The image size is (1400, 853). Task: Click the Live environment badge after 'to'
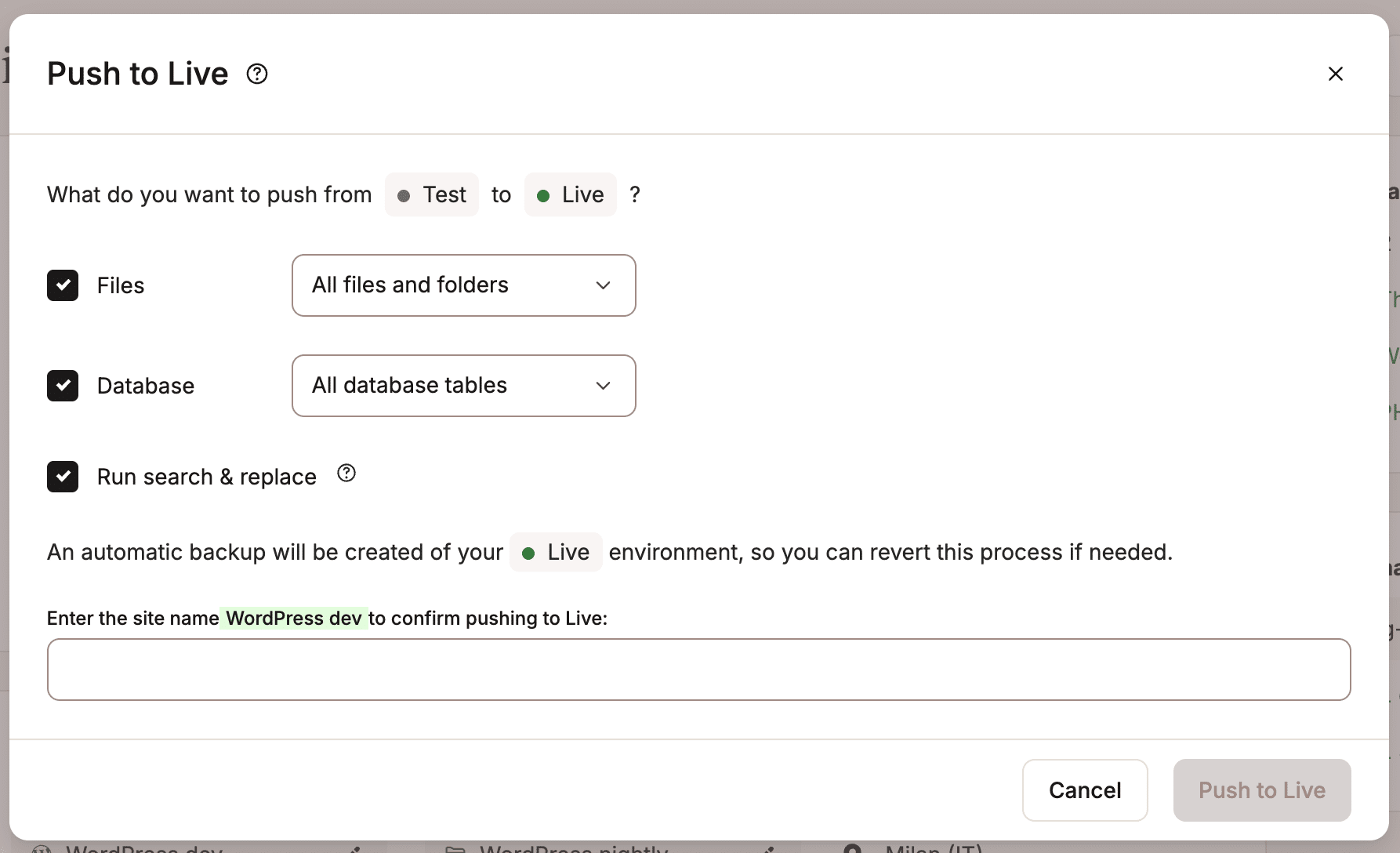[x=570, y=194]
